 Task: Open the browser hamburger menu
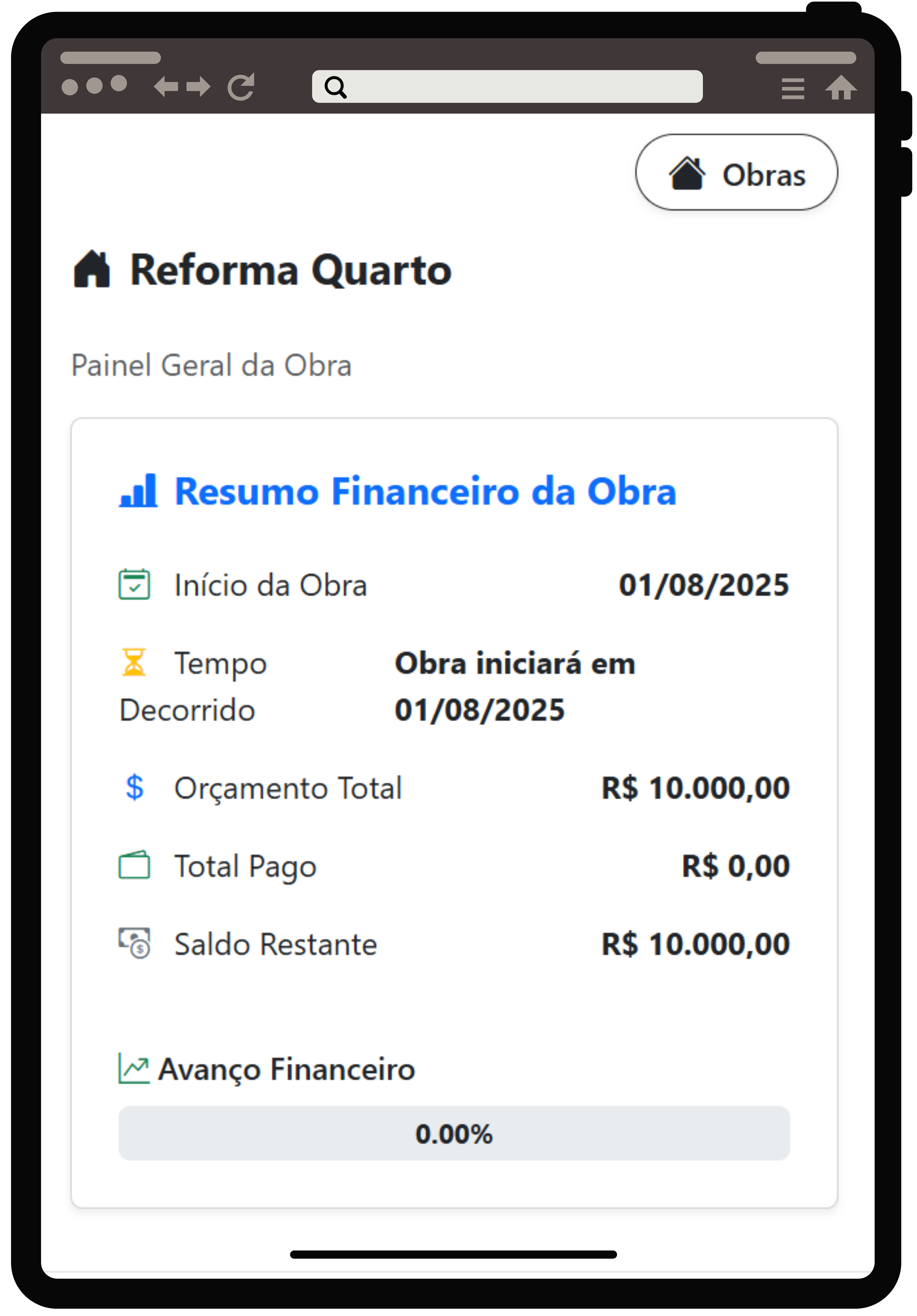(793, 89)
